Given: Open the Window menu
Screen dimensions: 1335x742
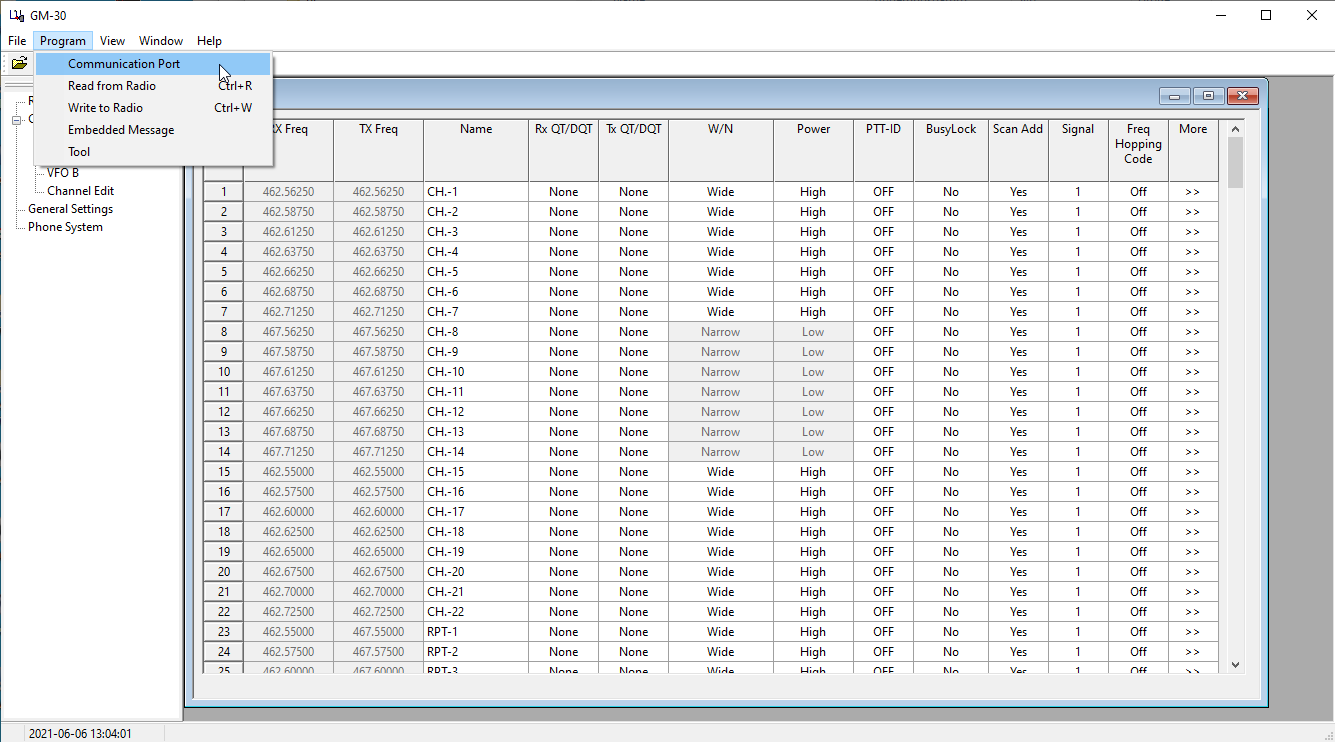Looking at the screenshot, I should 160,41.
